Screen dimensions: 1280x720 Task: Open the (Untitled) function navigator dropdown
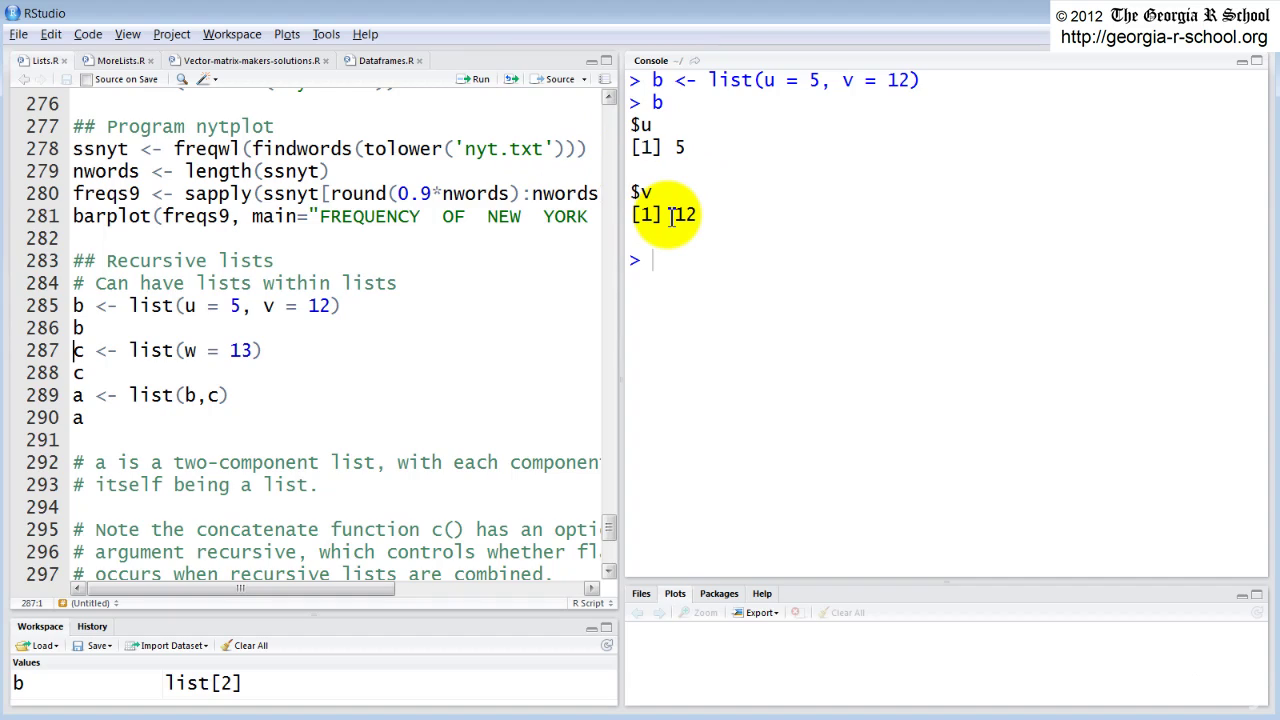88,603
